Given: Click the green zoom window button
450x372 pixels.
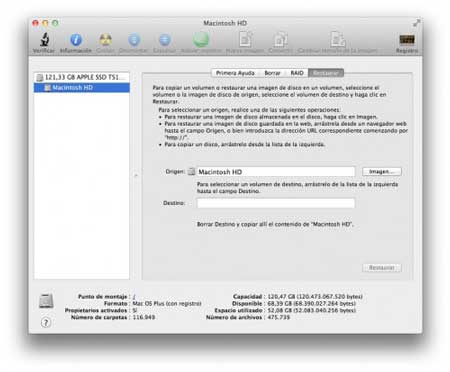Looking at the screenshot, I should [x=55, y=23].
